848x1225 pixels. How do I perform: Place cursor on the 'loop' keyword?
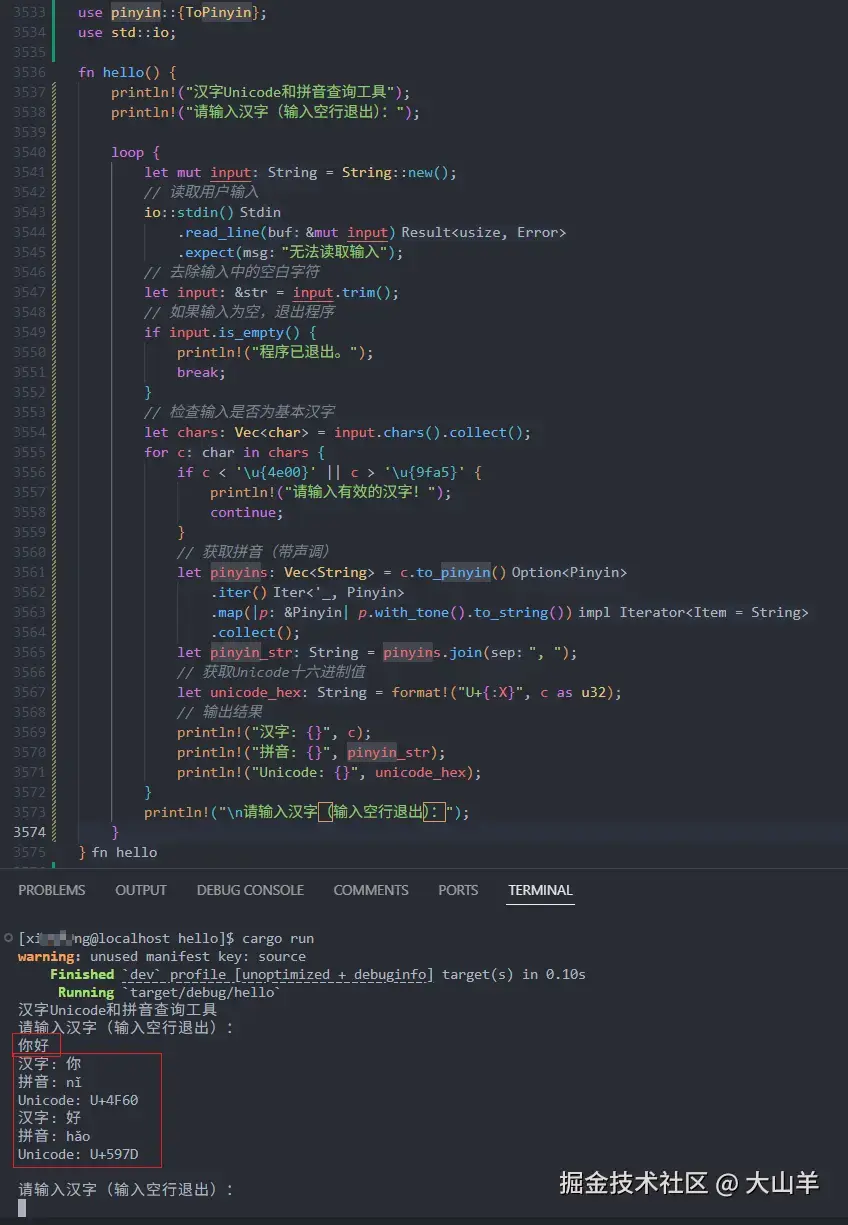tap(127, 152)
